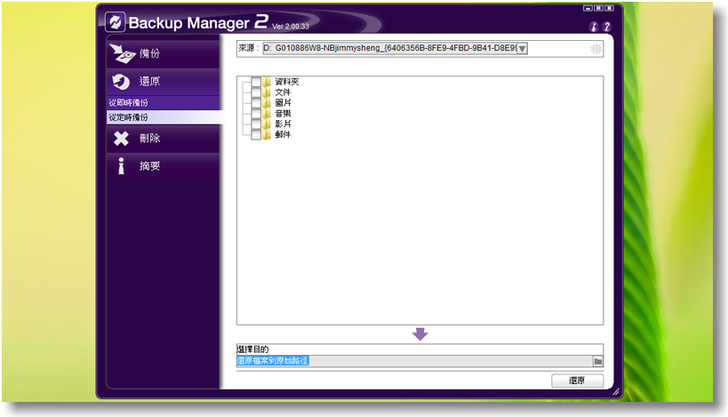Click the folder icon next to 資料夾
The height and width of the screenshot is (417, 728).
tap(266, 82)
